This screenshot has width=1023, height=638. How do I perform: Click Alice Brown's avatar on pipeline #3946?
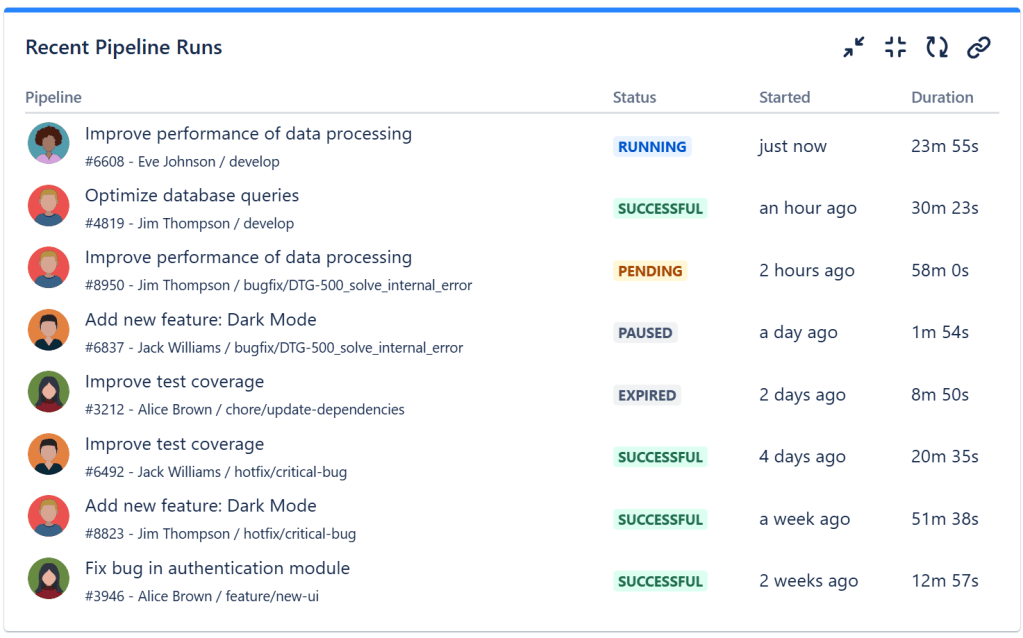click(48, 579)
